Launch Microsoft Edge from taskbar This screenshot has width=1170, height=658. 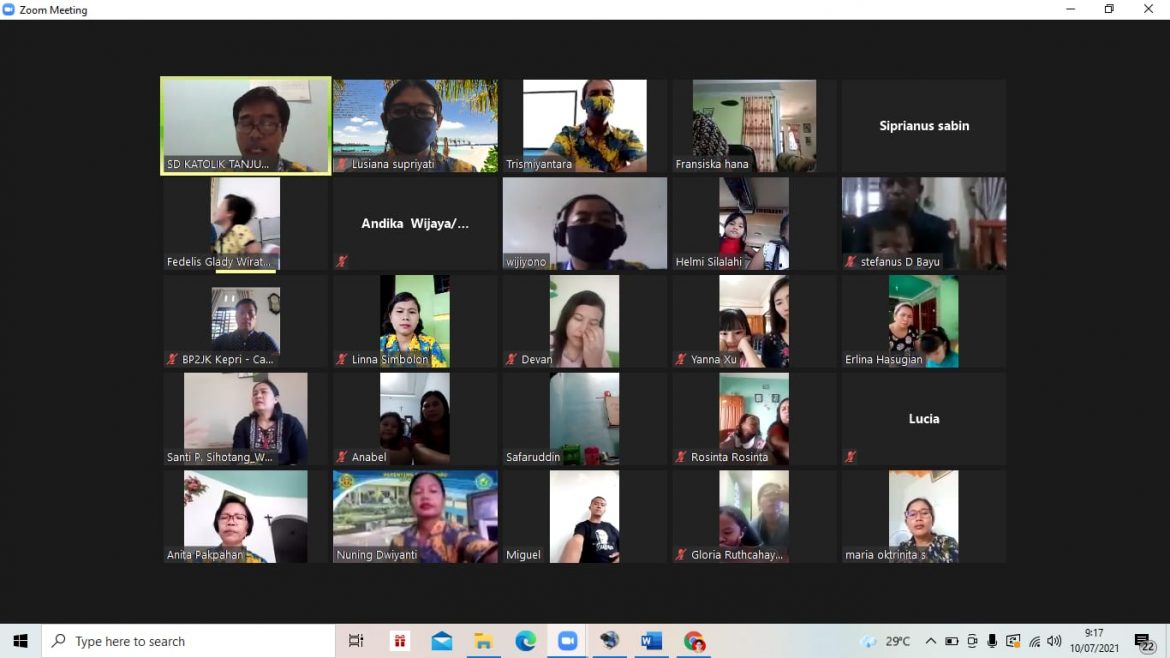[526, 641]
